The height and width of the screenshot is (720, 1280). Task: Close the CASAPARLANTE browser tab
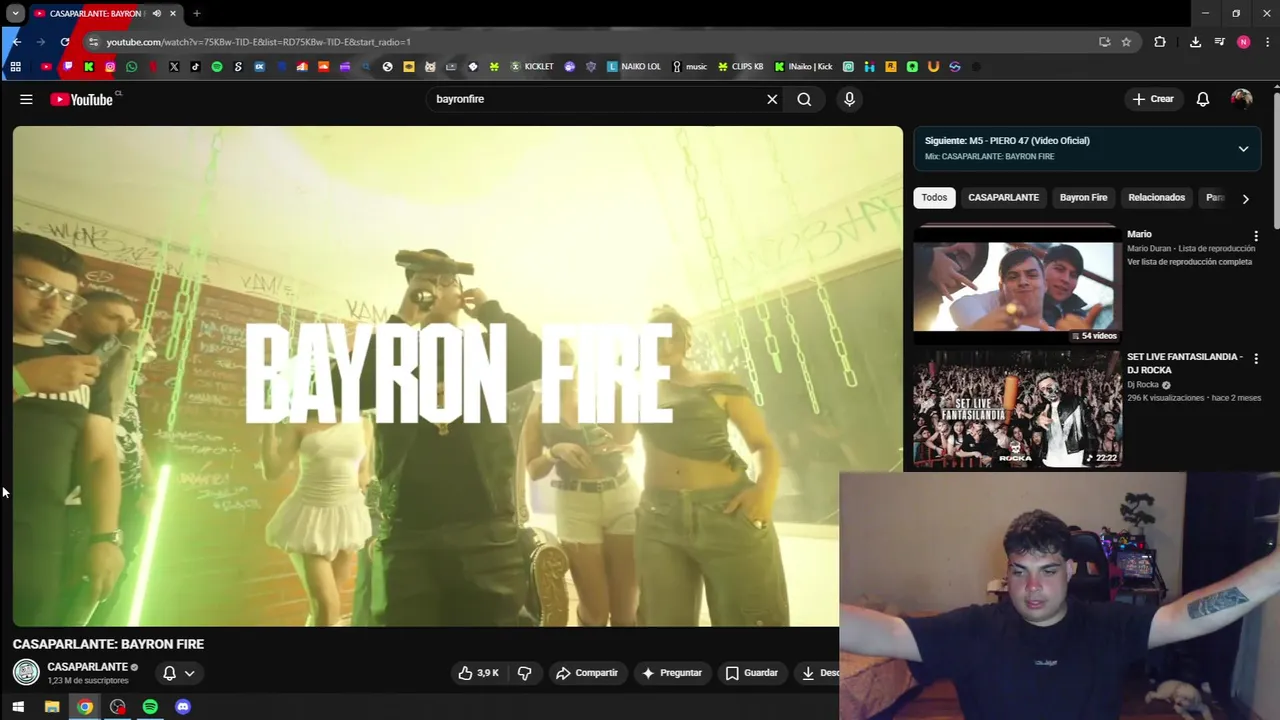tap(173, 13)
